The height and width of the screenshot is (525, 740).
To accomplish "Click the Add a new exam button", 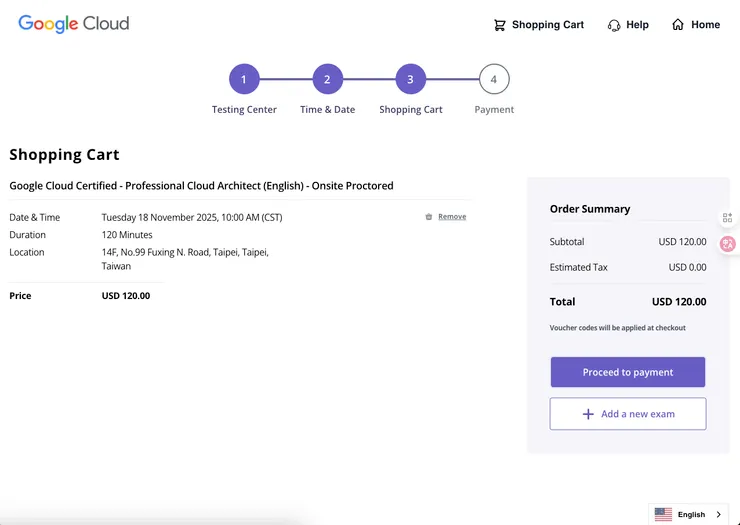I will click(x=628, y=414).
